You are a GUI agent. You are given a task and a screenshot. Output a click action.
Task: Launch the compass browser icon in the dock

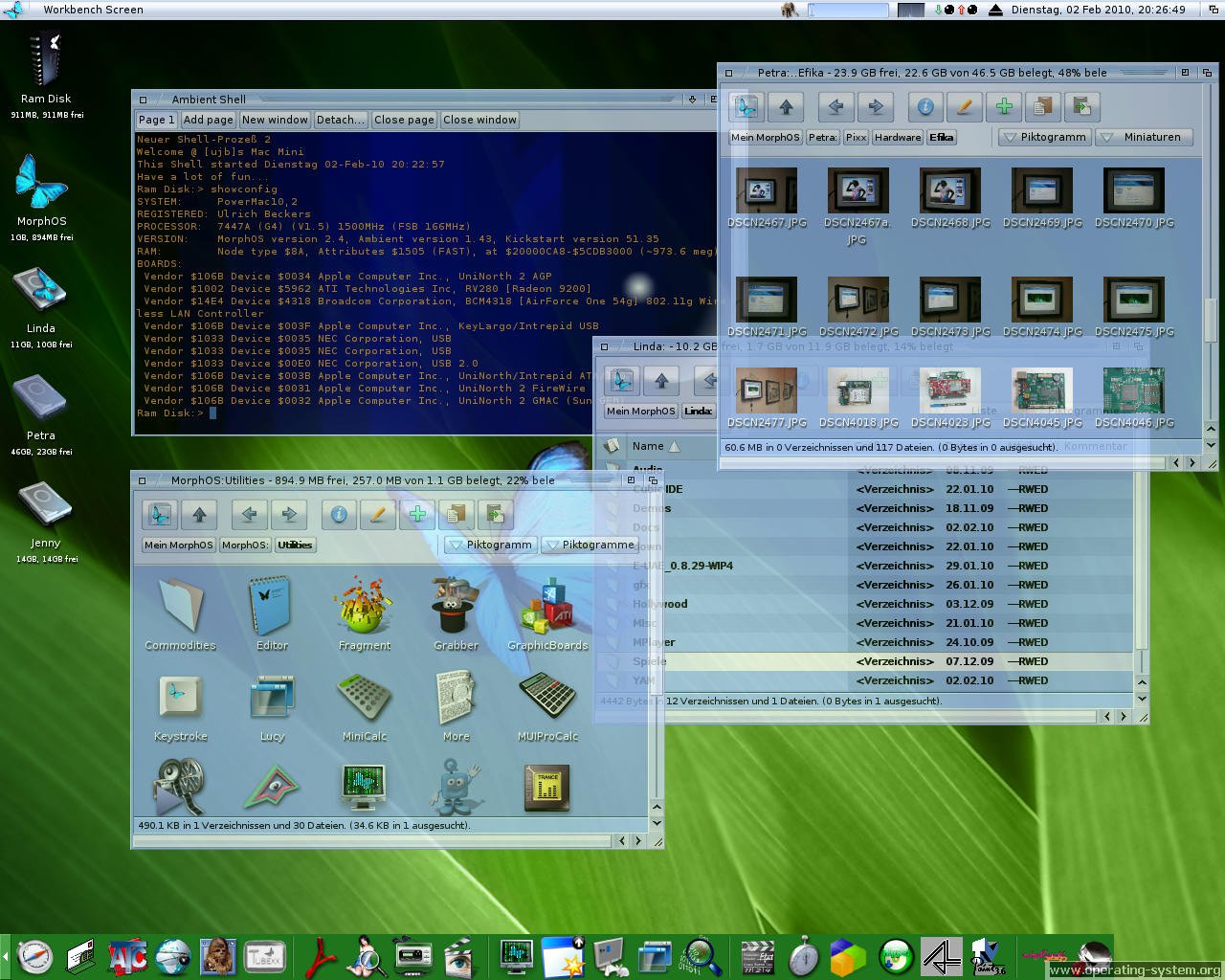click(x=35, y=957)
